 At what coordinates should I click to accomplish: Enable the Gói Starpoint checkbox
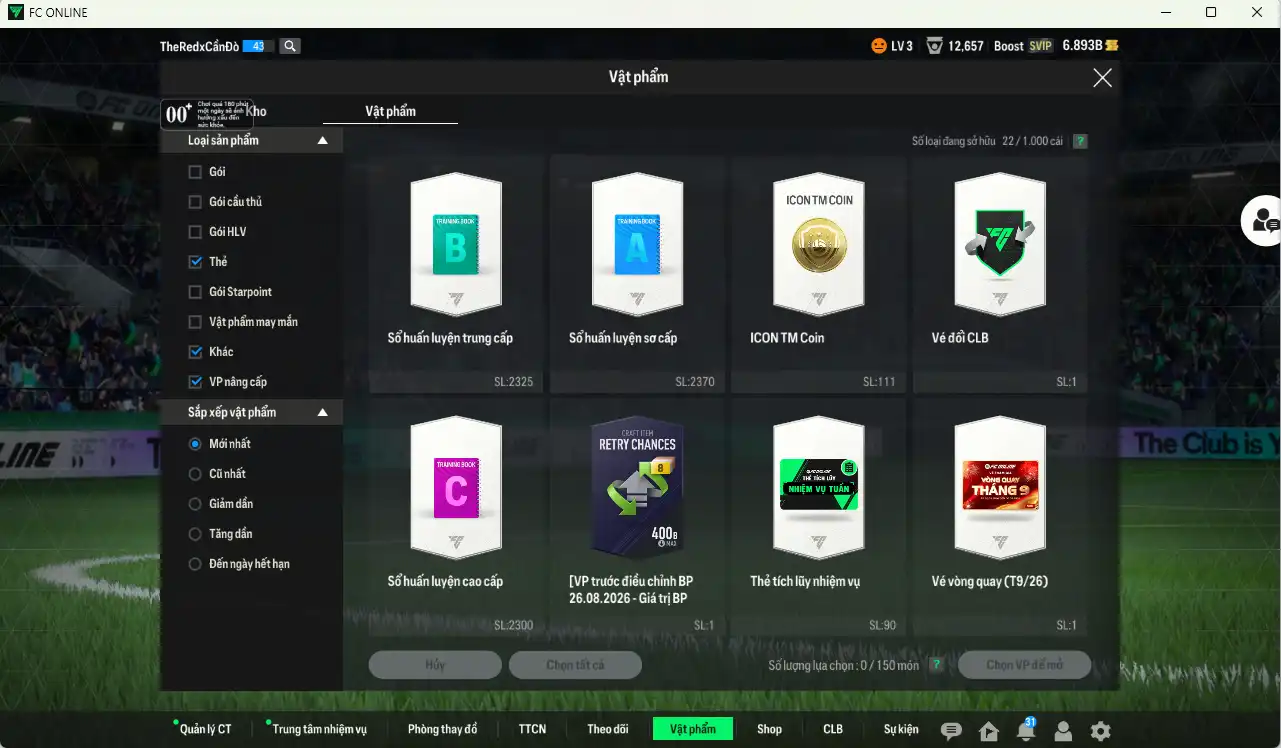coord(195,292)
